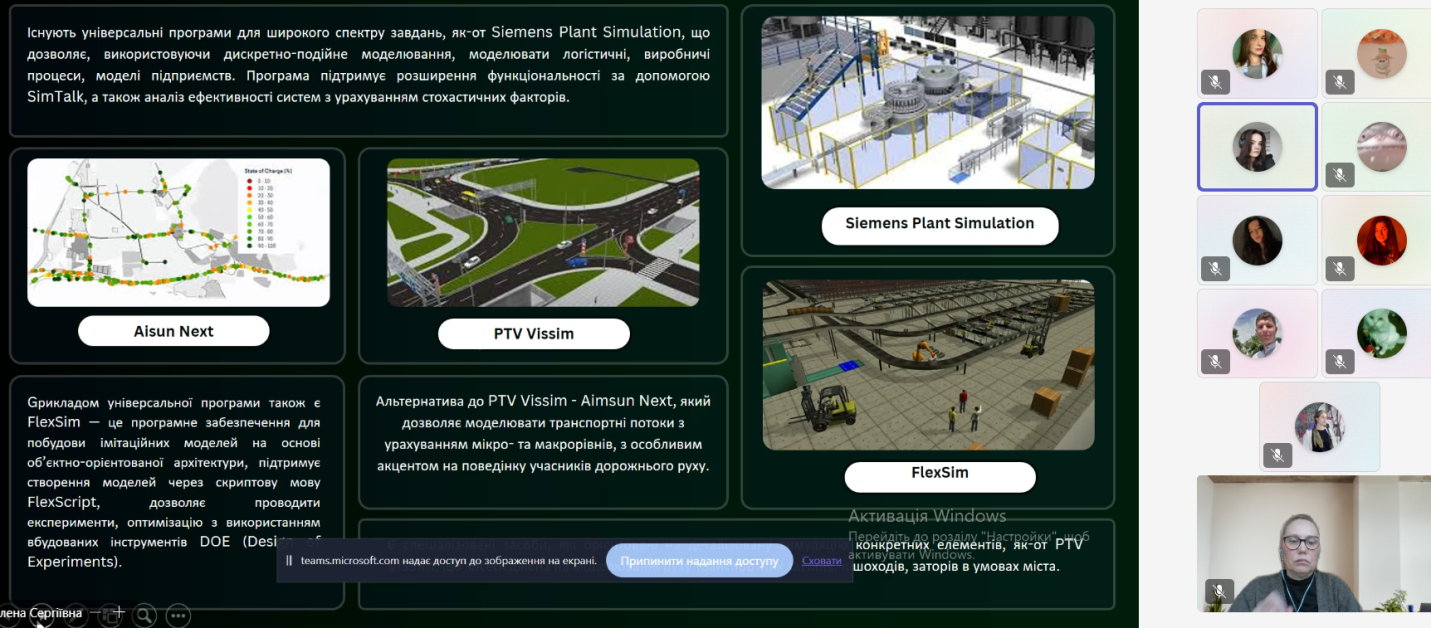Click the top paragraph starting "Існують універсальні програми"
The image size is (1431, 628).
click(x=368, y=65)
